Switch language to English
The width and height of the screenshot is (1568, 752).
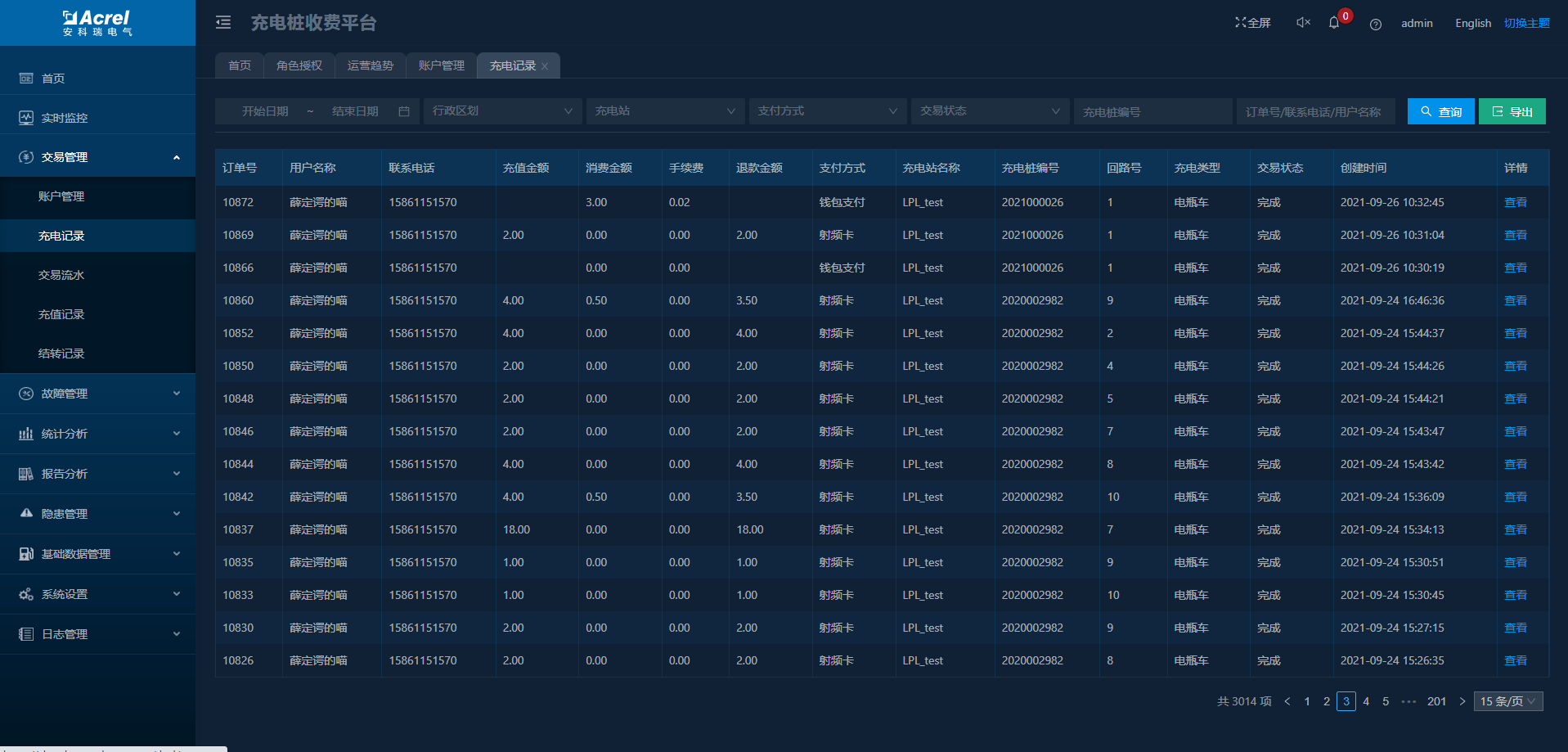[1473, 23]
